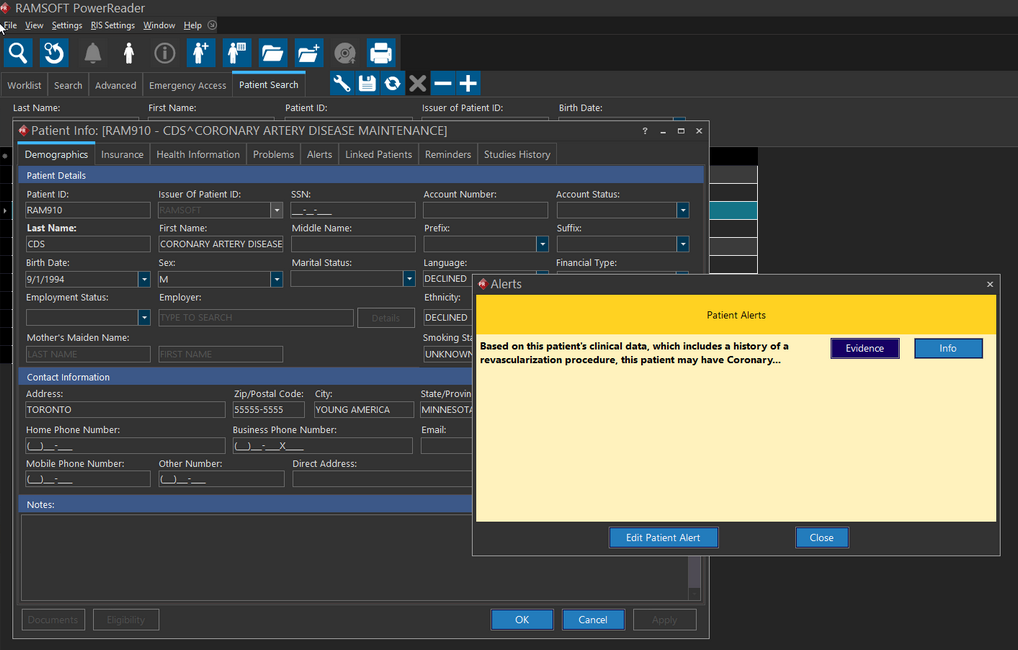The image size is (1018, 650).
Task: Click the floppy disk save icon
Action: pyautogui.click(x=367, y=84)
